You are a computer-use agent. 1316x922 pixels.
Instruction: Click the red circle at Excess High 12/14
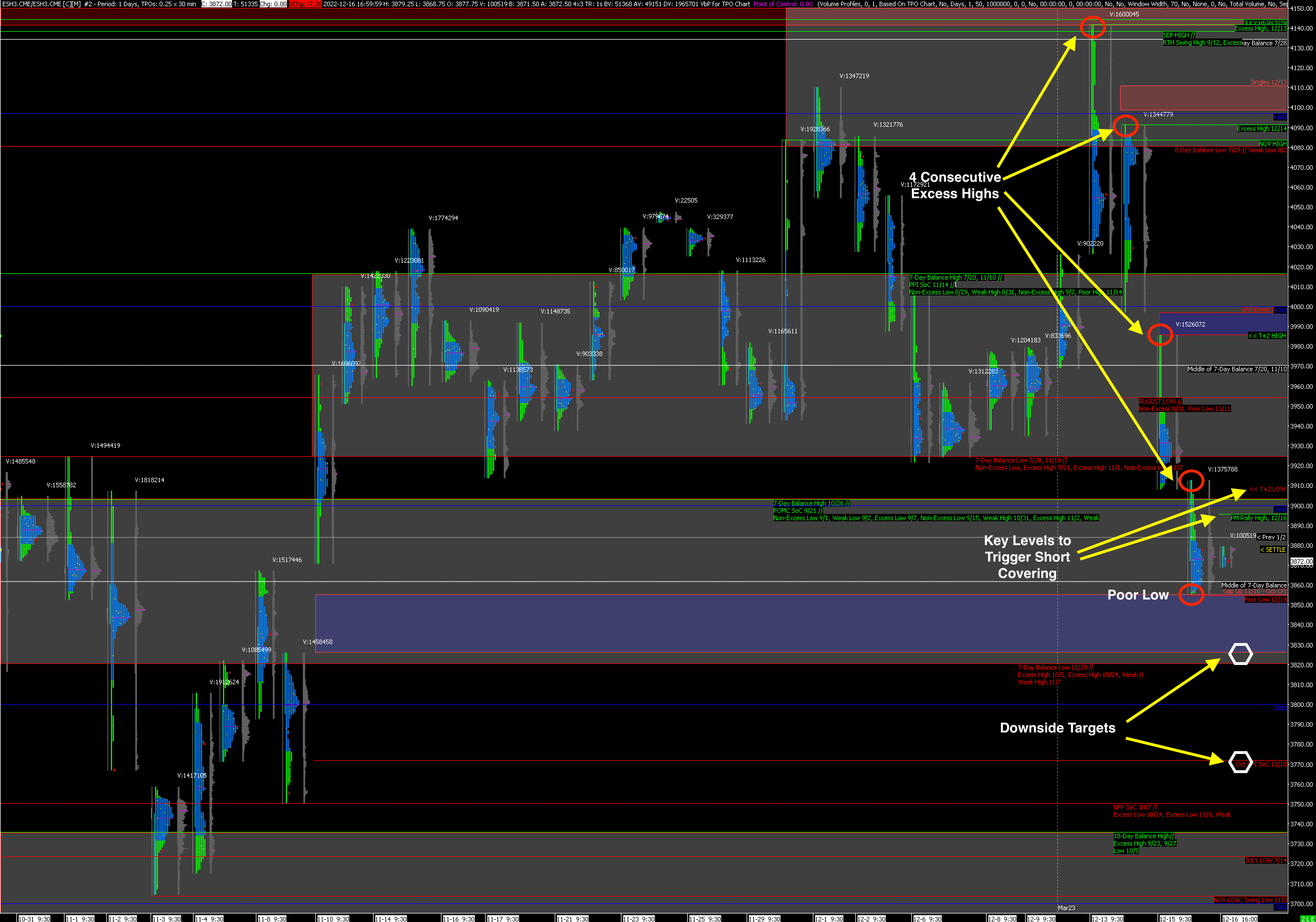pos(1126,126)
